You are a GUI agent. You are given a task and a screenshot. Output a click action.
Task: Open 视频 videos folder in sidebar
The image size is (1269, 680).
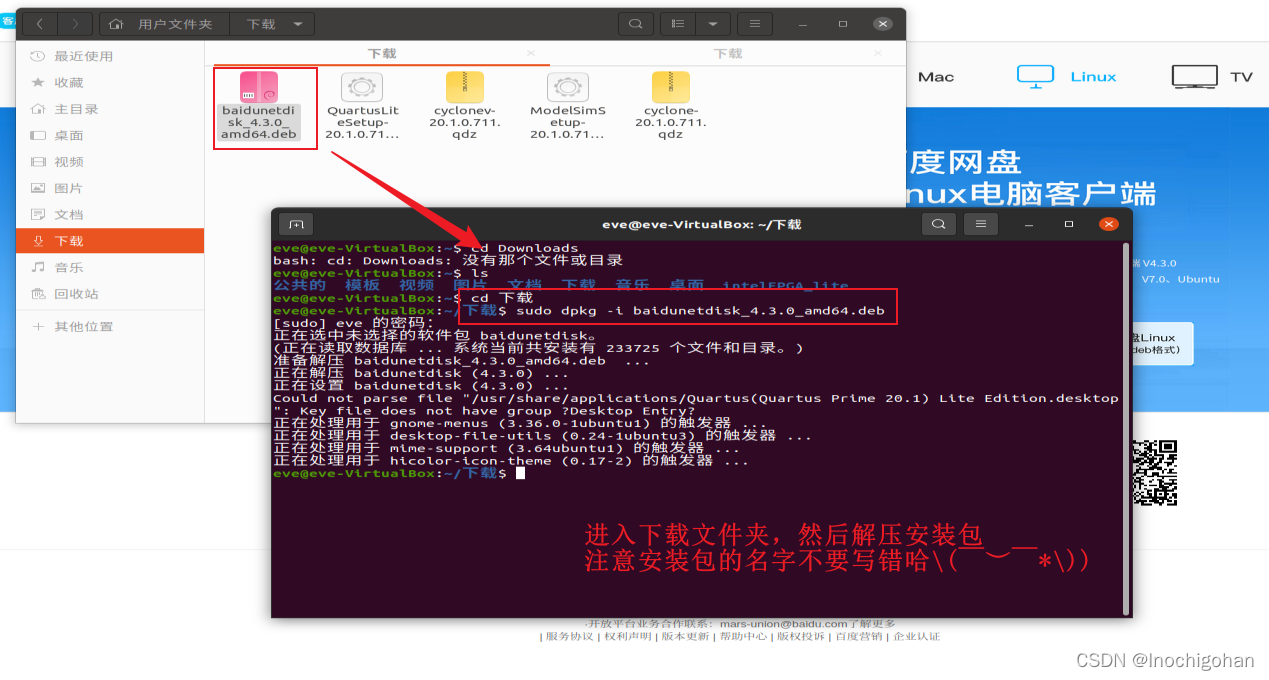[x=110, y=162]
